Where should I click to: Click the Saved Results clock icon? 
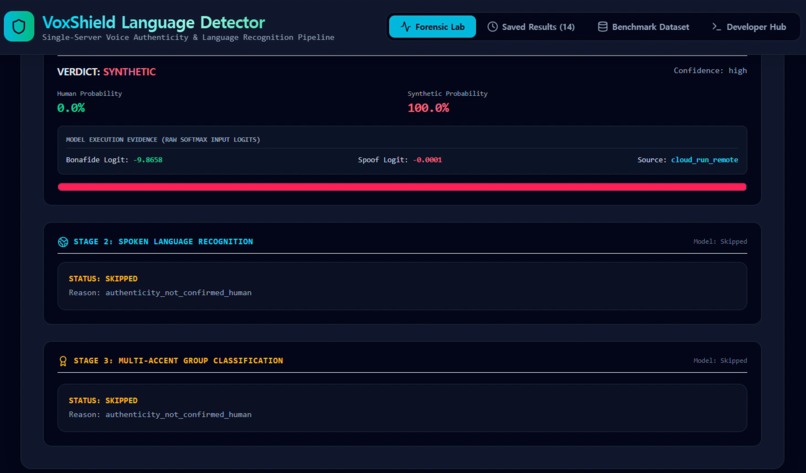point(492,27)
